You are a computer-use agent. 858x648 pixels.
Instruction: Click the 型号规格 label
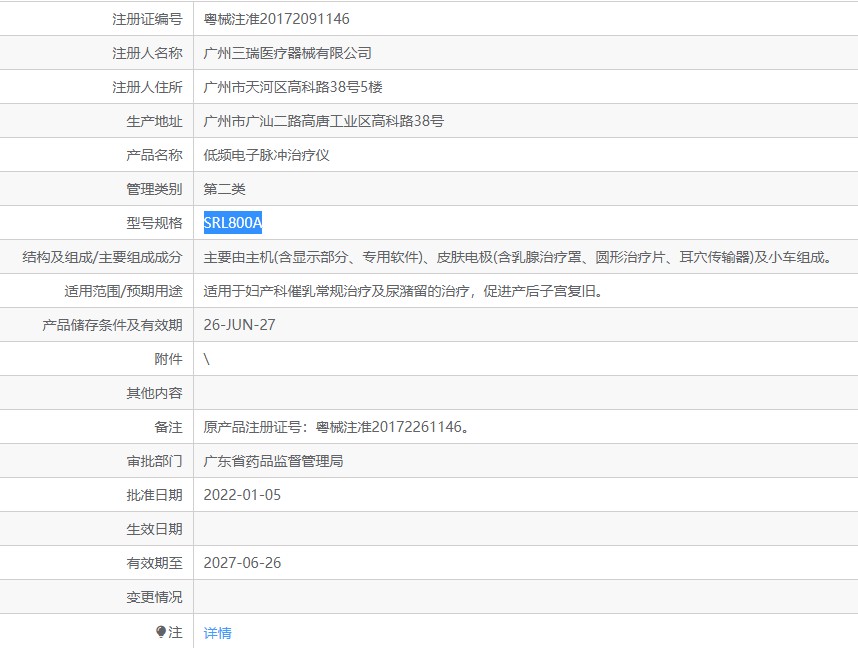(x=154, y=223)
